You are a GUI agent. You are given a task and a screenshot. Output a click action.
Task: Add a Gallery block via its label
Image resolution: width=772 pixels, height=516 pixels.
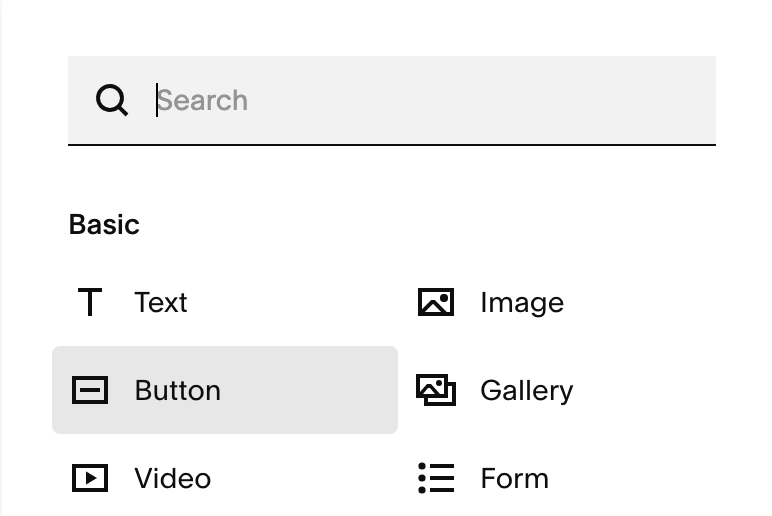527,391
